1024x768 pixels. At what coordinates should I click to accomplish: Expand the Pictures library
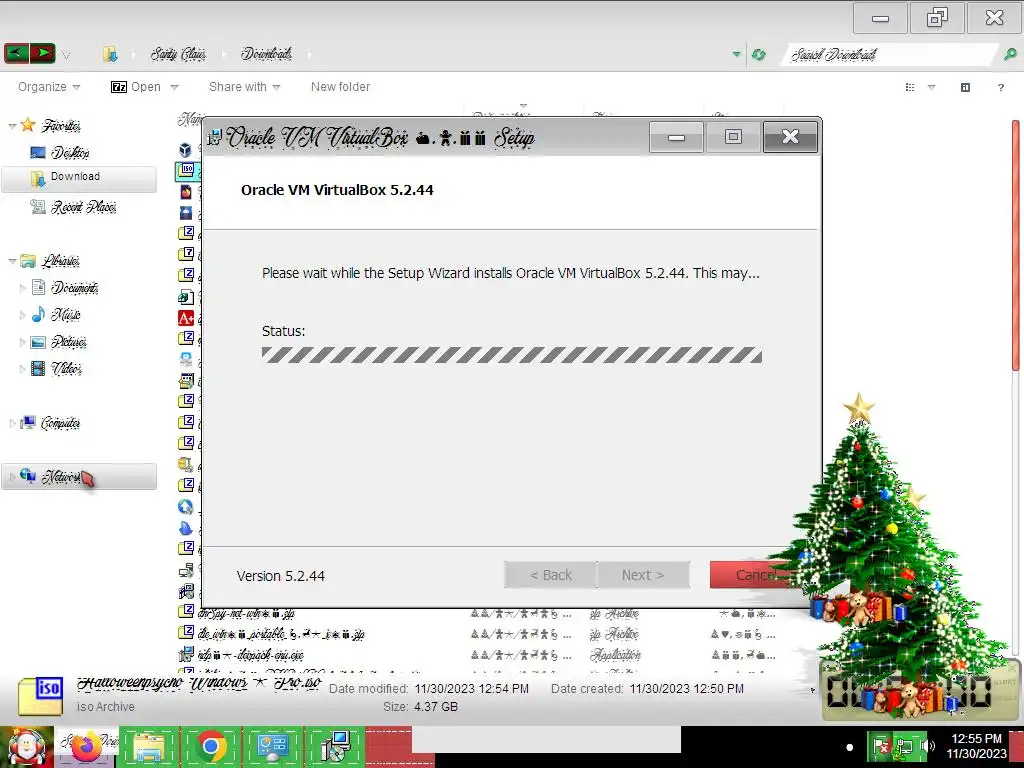[x=23, y=342]
